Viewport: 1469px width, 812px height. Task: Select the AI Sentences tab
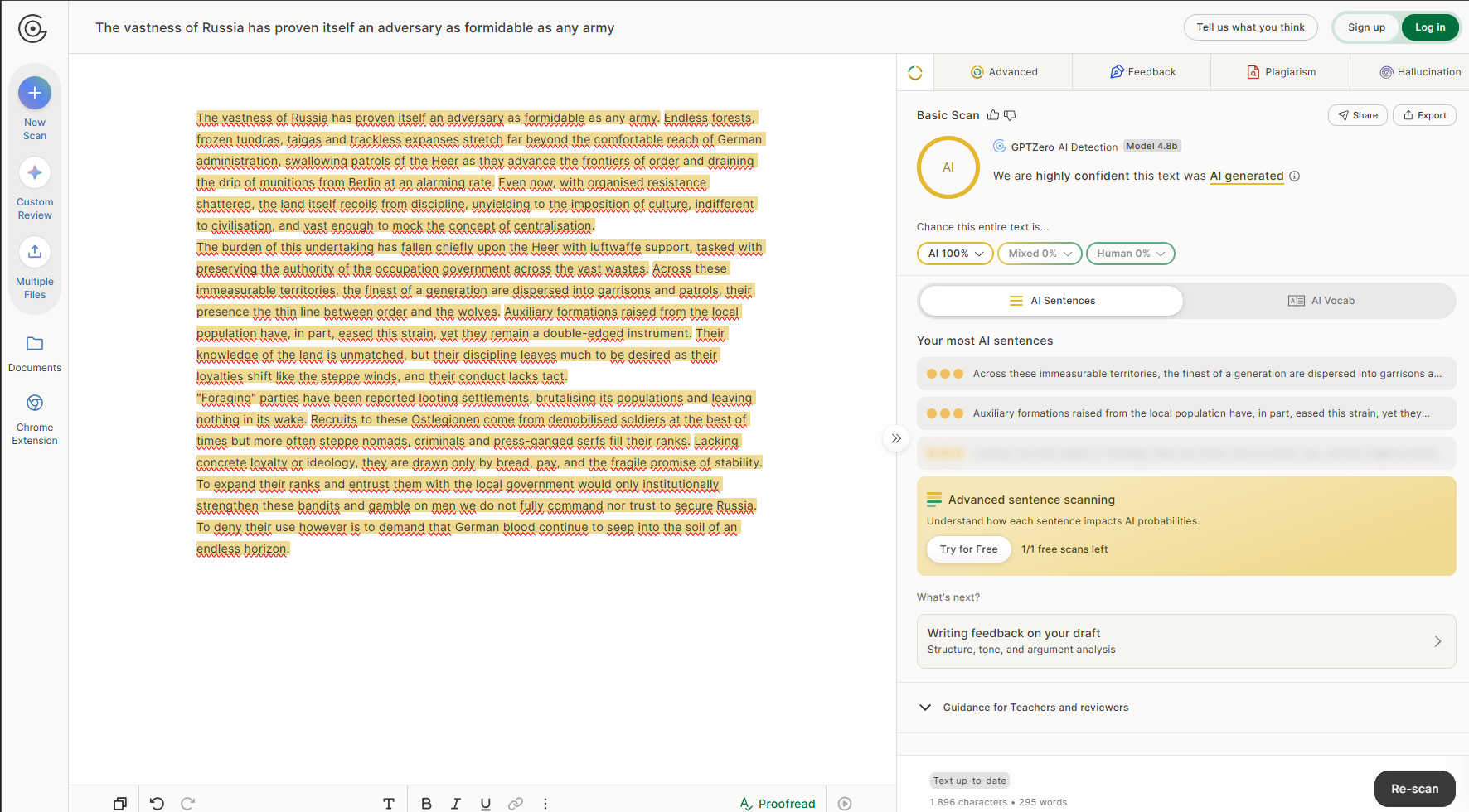[1051, 301]
